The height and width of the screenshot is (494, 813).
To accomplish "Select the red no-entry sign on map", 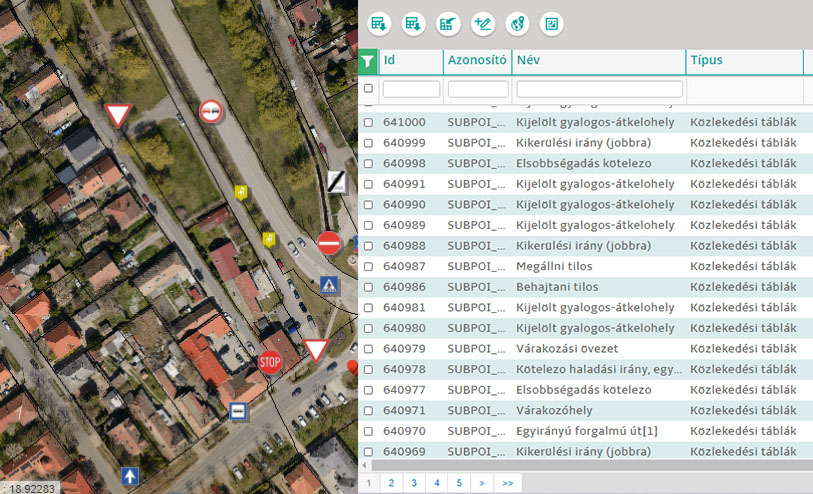I will coord(329,242).
